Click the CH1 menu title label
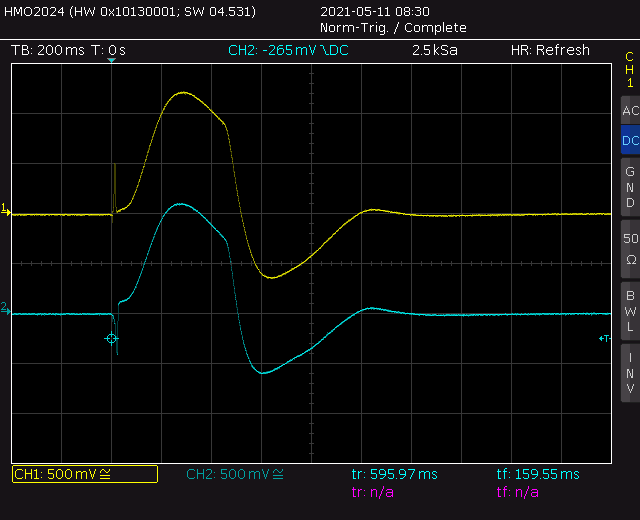This screenshot has width=640, height=520. [630, 70]
